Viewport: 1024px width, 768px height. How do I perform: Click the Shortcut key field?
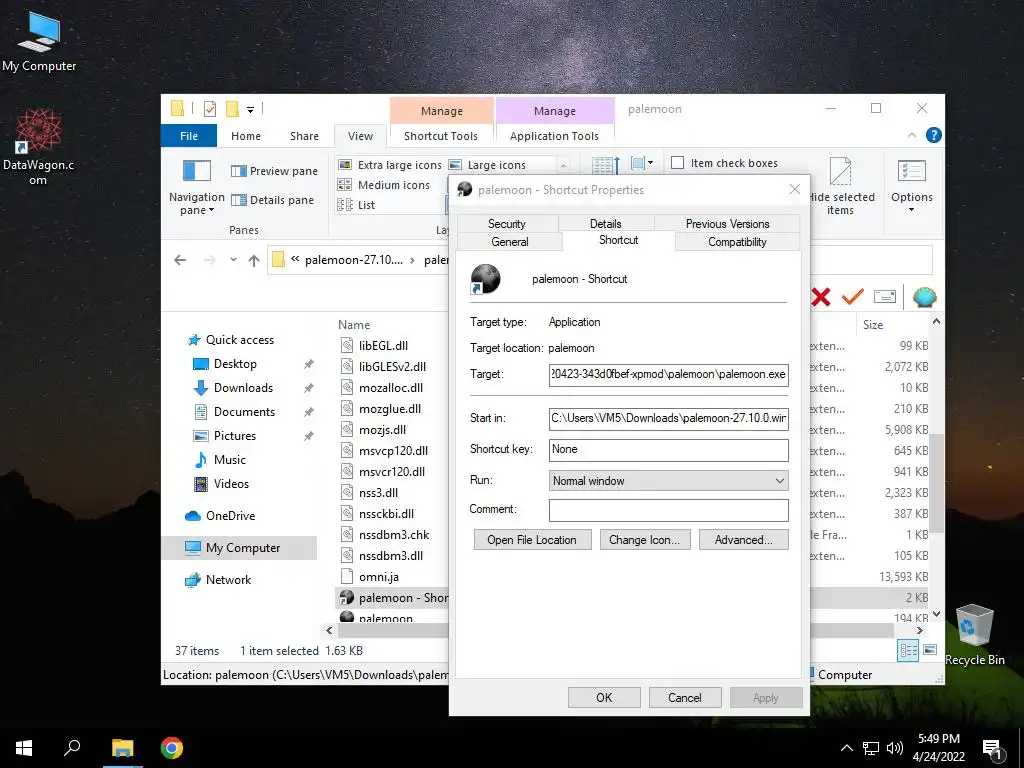tap(669, 449)
